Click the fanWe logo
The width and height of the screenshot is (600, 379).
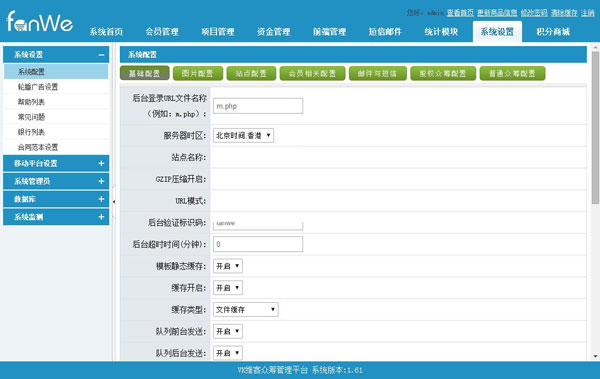click(40, 22)
